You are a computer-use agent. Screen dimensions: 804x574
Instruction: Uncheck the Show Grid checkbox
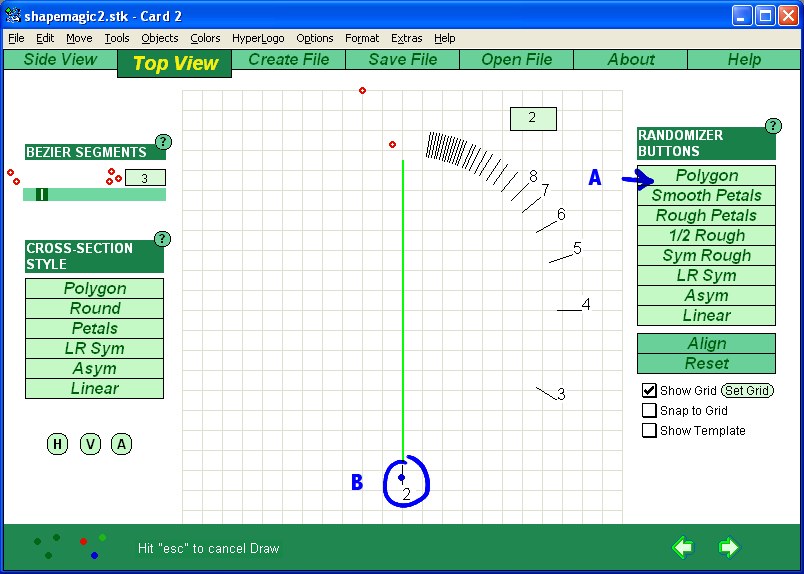(650, 391)
